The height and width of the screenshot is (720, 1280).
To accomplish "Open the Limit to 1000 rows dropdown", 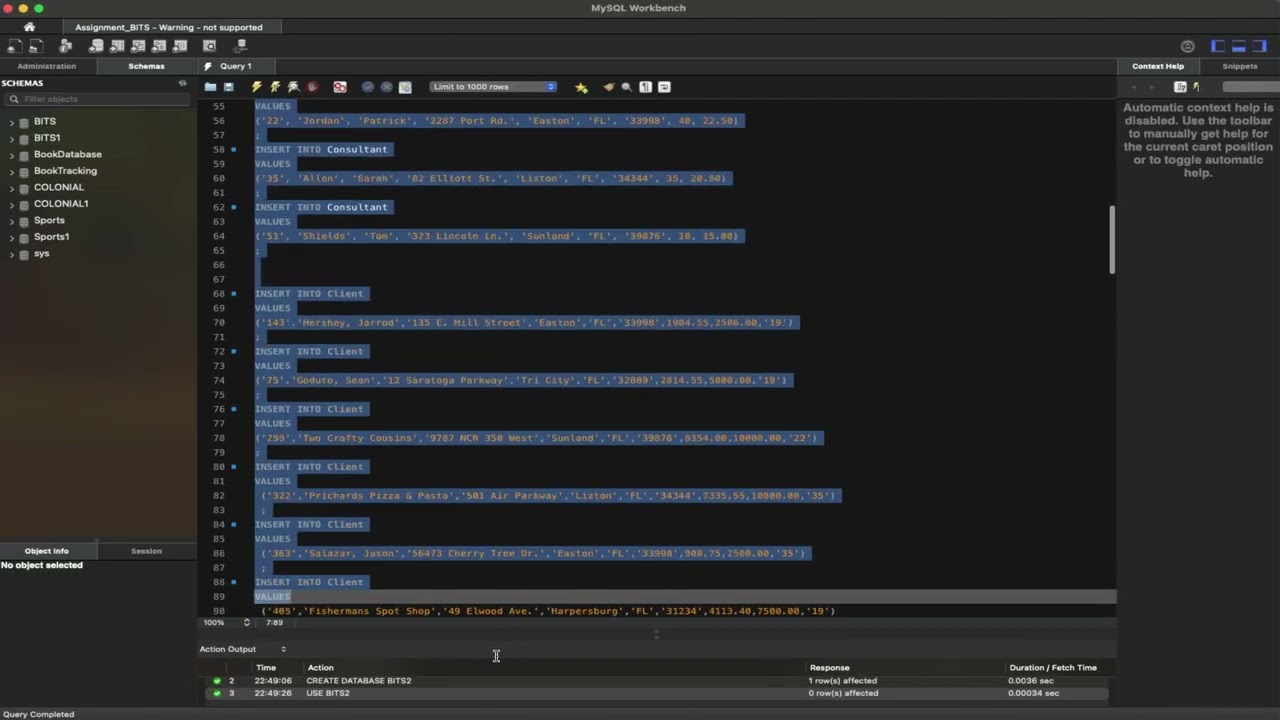I will click(493, 87).
